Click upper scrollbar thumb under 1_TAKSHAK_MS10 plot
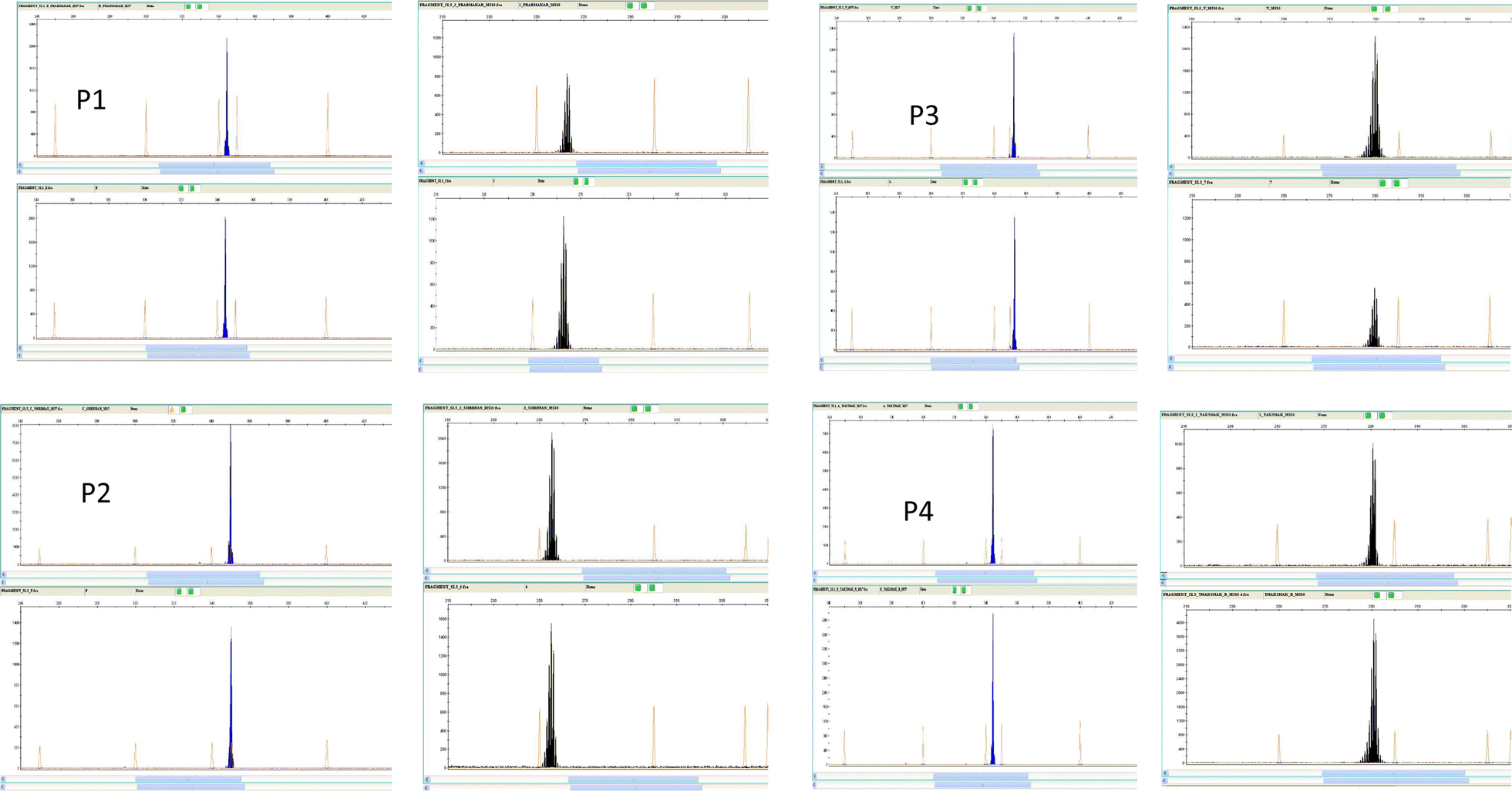 (x=1385, y=575)
